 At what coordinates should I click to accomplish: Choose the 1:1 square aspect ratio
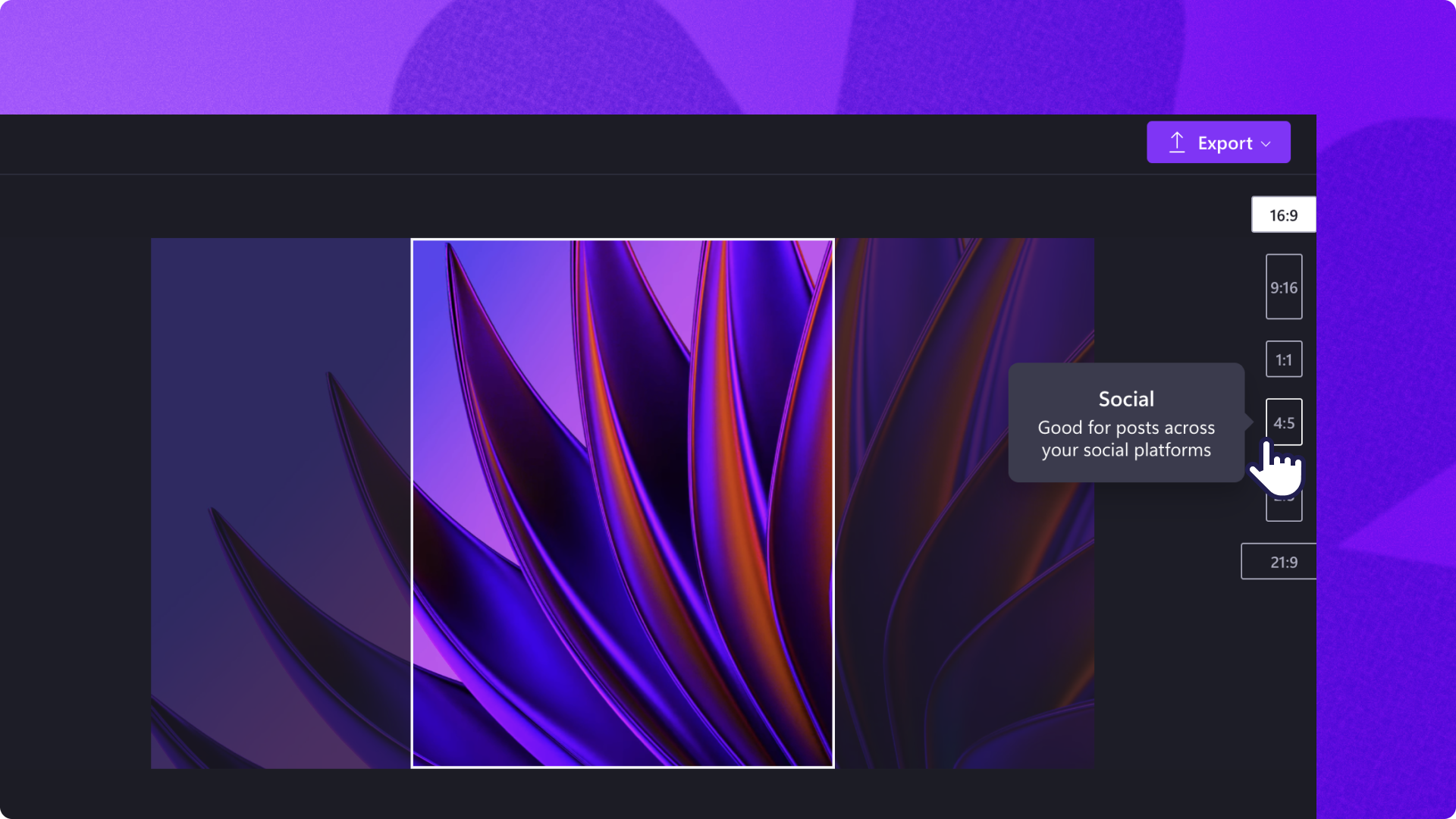[x=1283, y=359]
